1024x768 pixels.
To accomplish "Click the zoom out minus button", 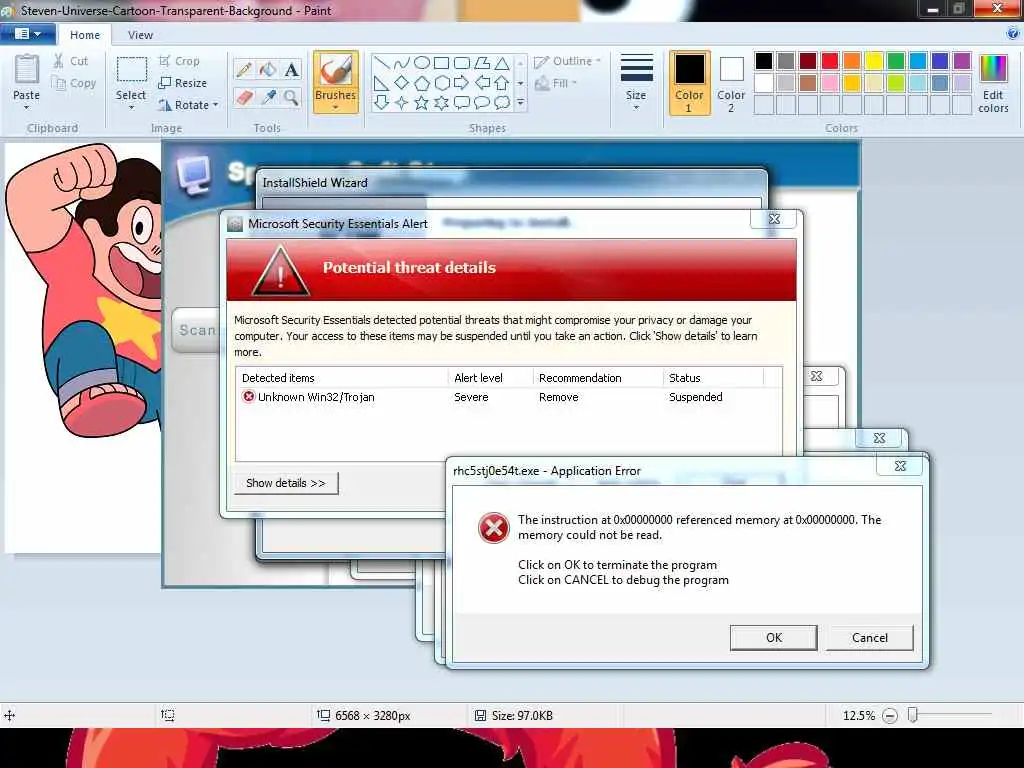I will tap(889, 716).
